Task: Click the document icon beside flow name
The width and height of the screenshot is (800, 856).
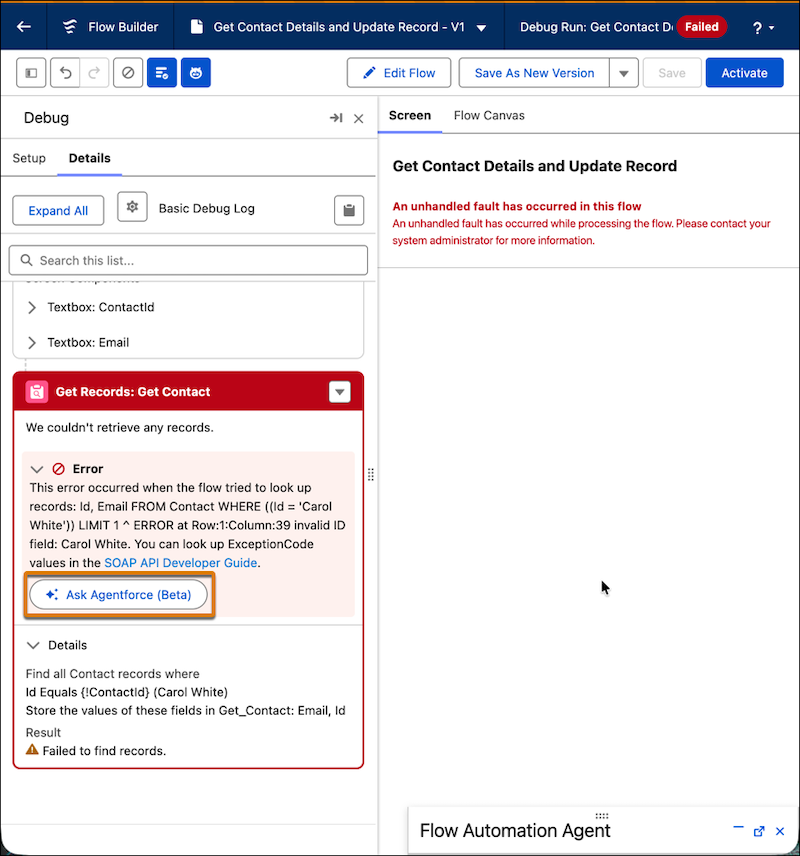Action: coord(197,27)
